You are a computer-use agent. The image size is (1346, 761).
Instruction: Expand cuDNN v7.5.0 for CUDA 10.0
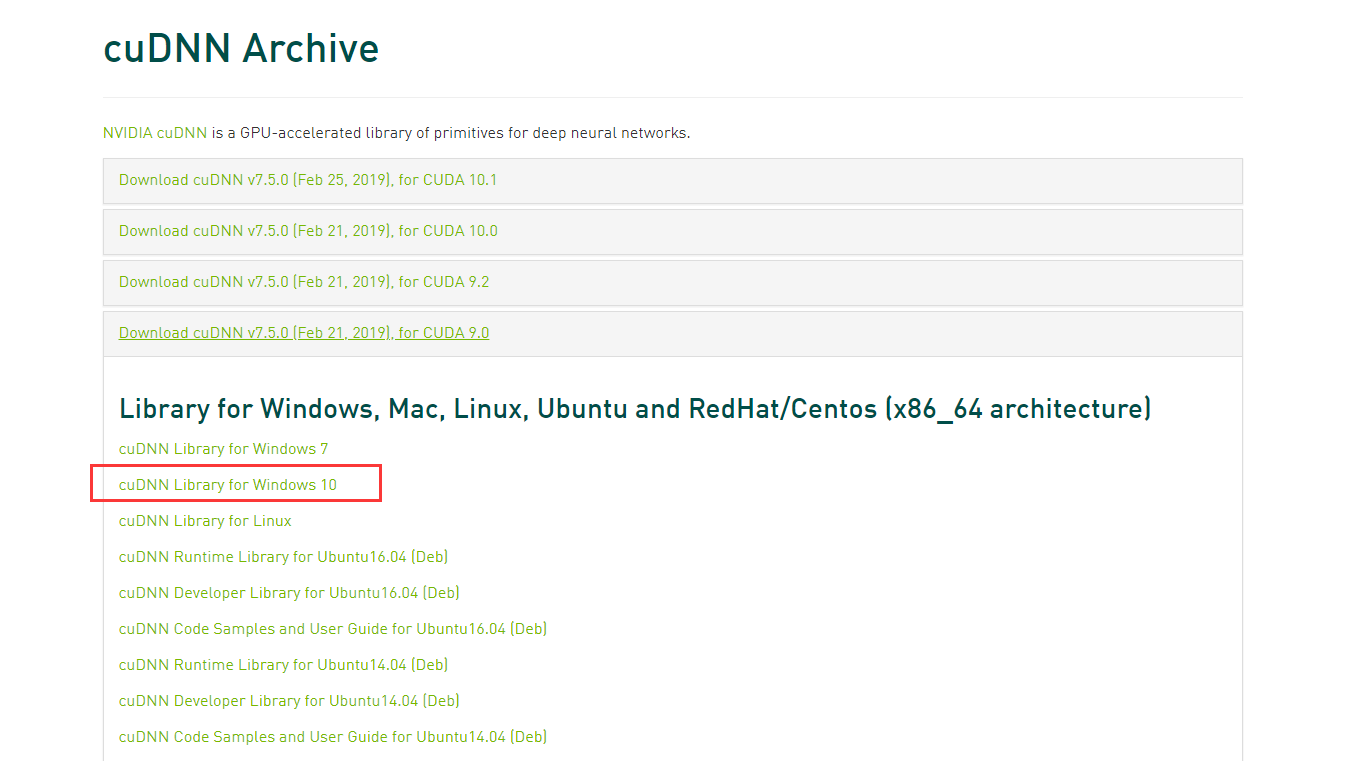(308, 231)
